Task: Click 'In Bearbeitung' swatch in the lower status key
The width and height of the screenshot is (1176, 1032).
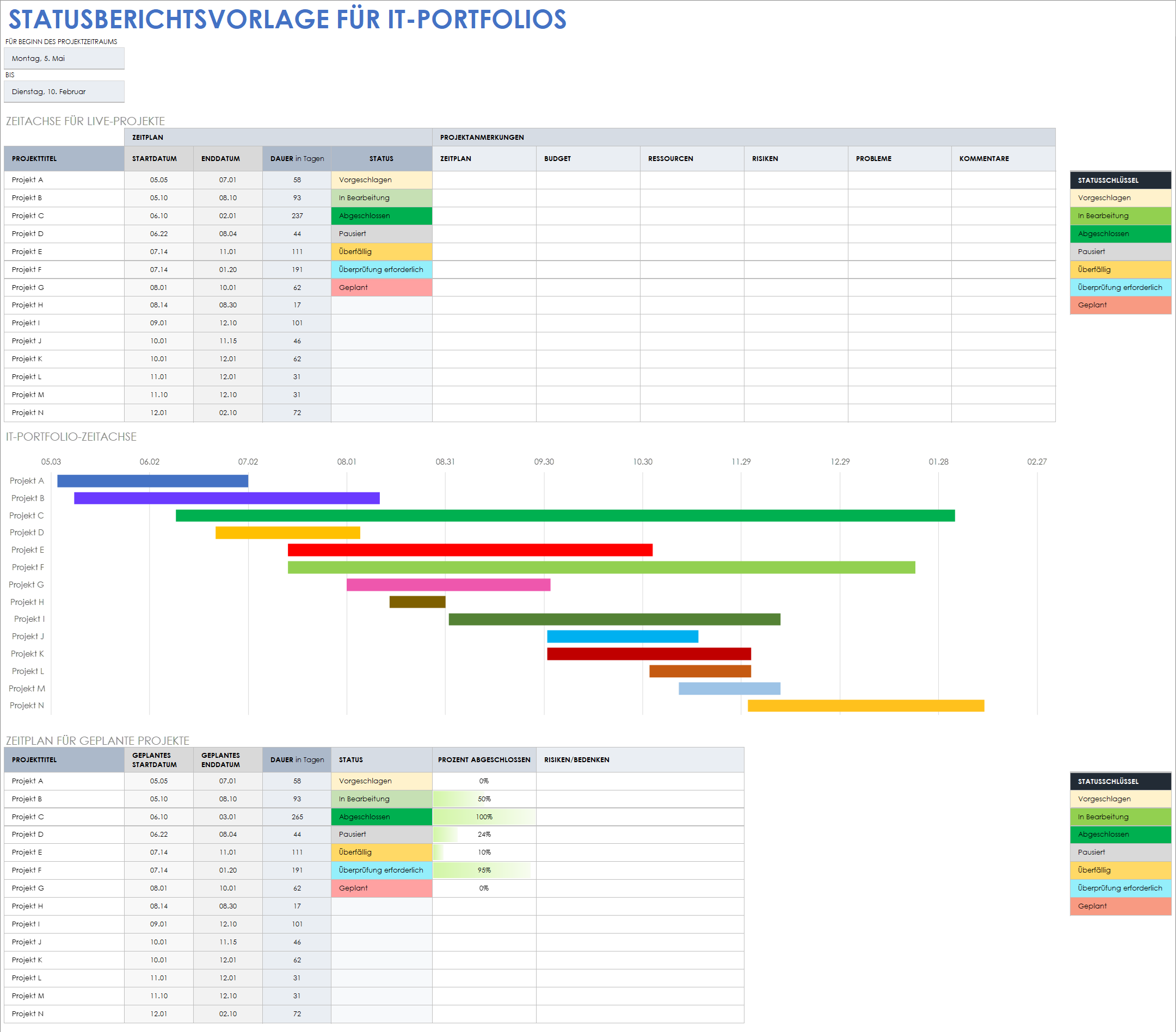Action: [1120, 817]
